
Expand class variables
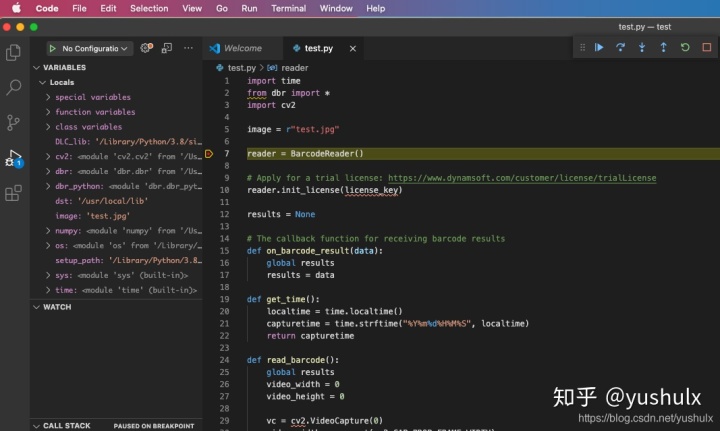[48, 127]
